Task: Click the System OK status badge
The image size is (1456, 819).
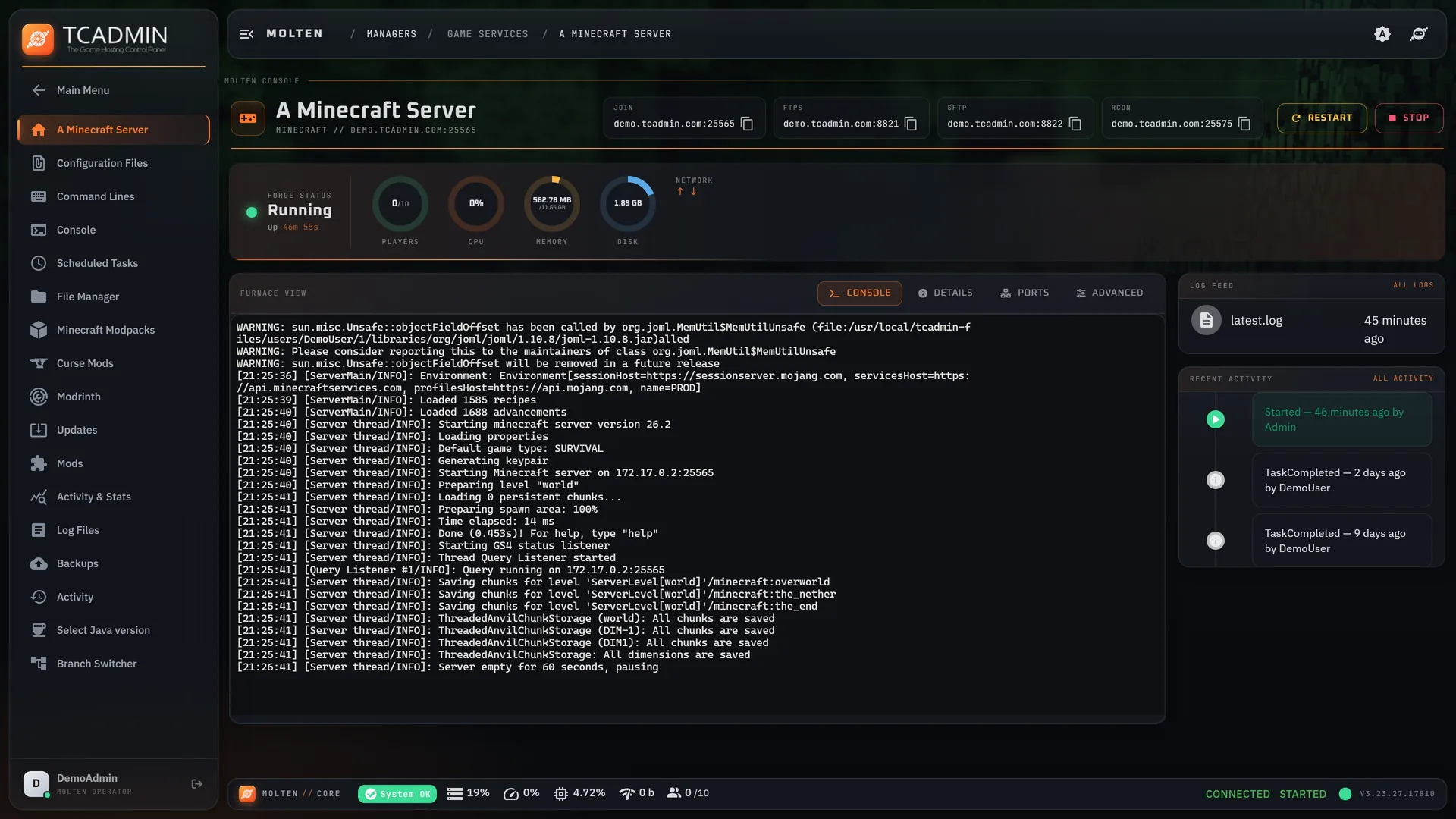Action: click(x=397, y=794)
